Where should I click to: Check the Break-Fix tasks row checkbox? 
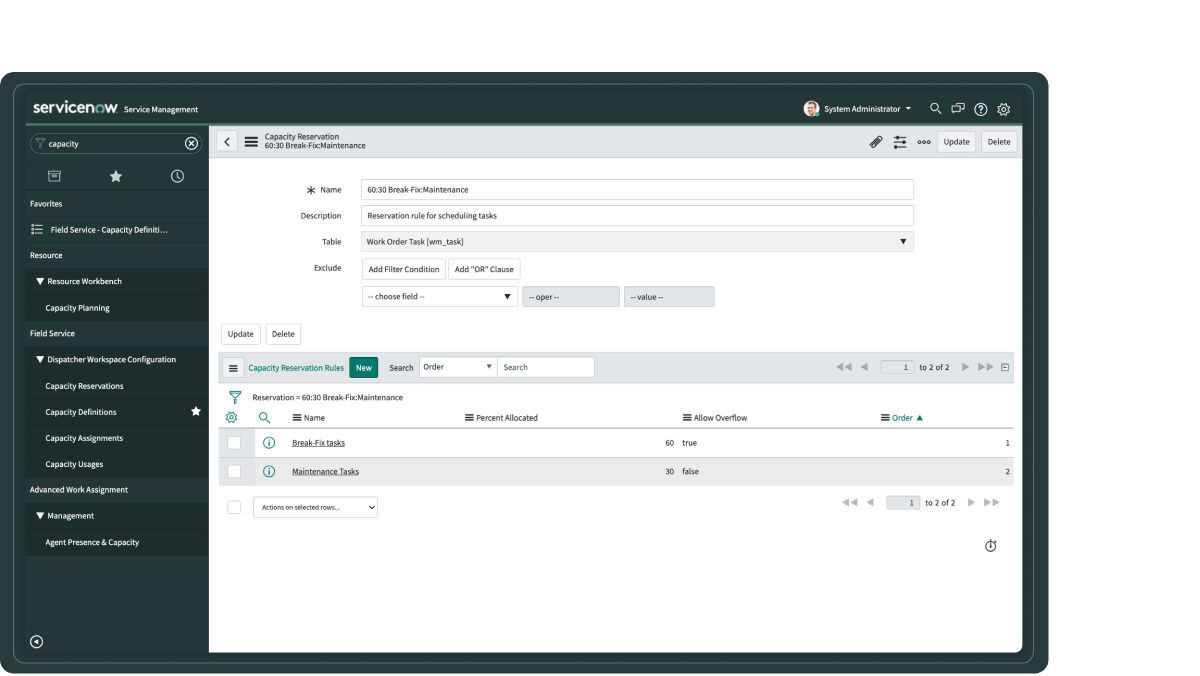(234, 442)
